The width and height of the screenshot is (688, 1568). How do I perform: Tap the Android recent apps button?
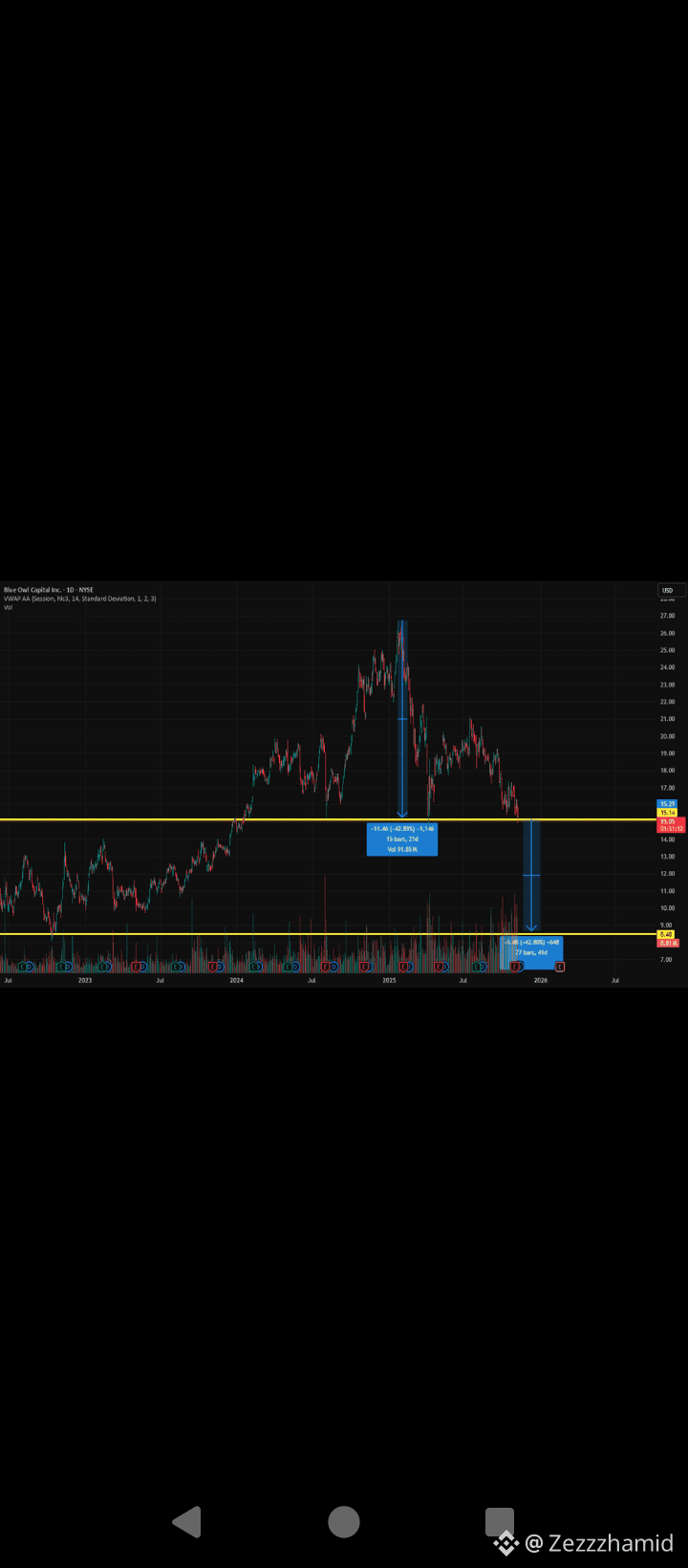[x=500, y=1521]
